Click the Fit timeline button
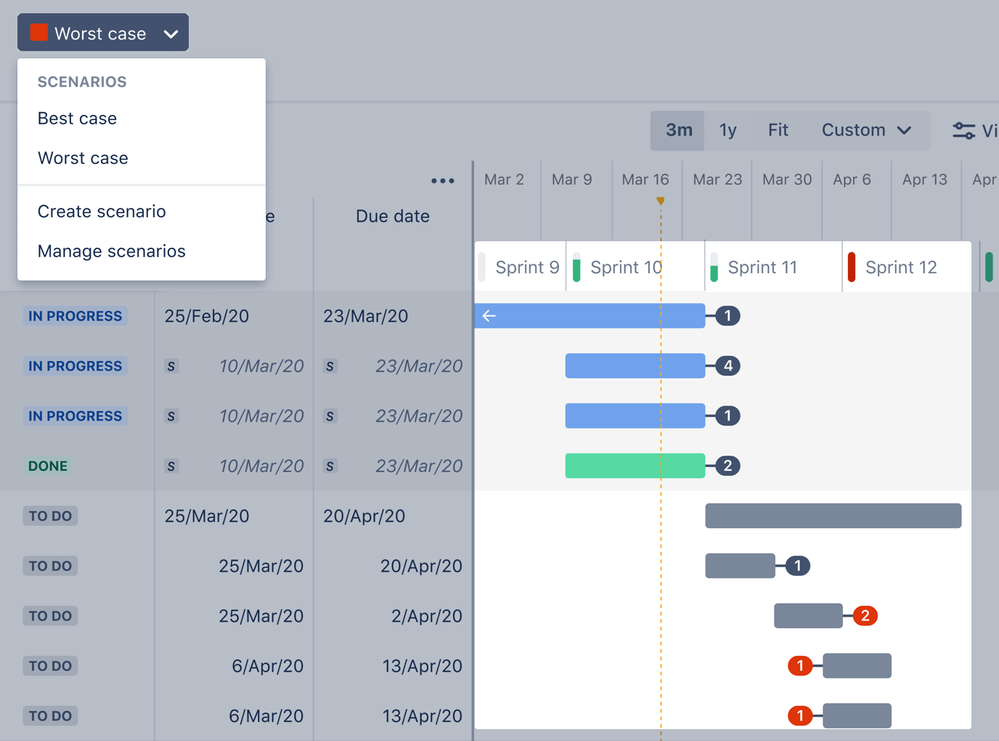The height and width of the screenshot is (741, 999). (x=778, y=130)
